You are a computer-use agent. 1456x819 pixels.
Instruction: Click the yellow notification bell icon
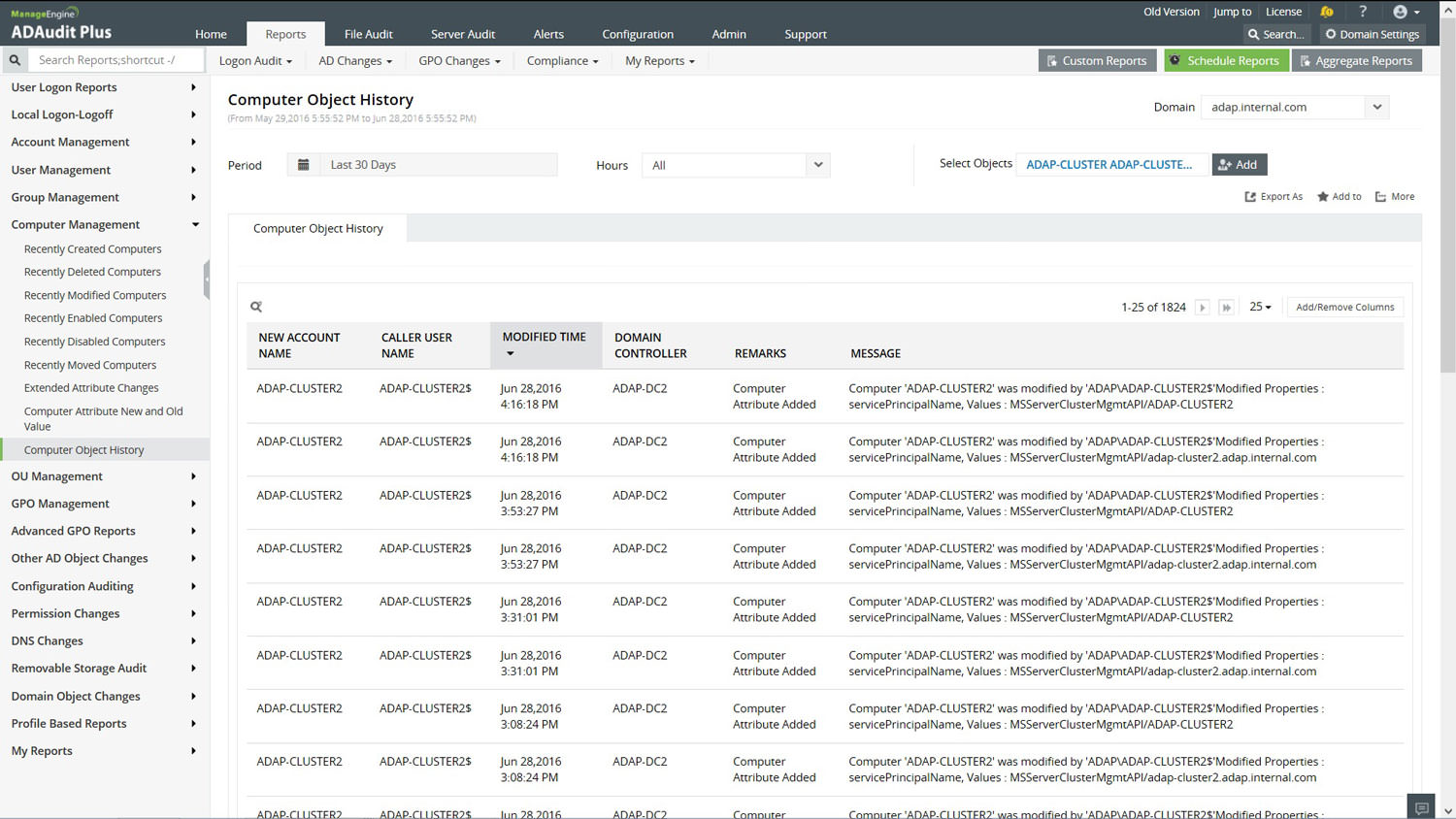[x=1327, y=12]
